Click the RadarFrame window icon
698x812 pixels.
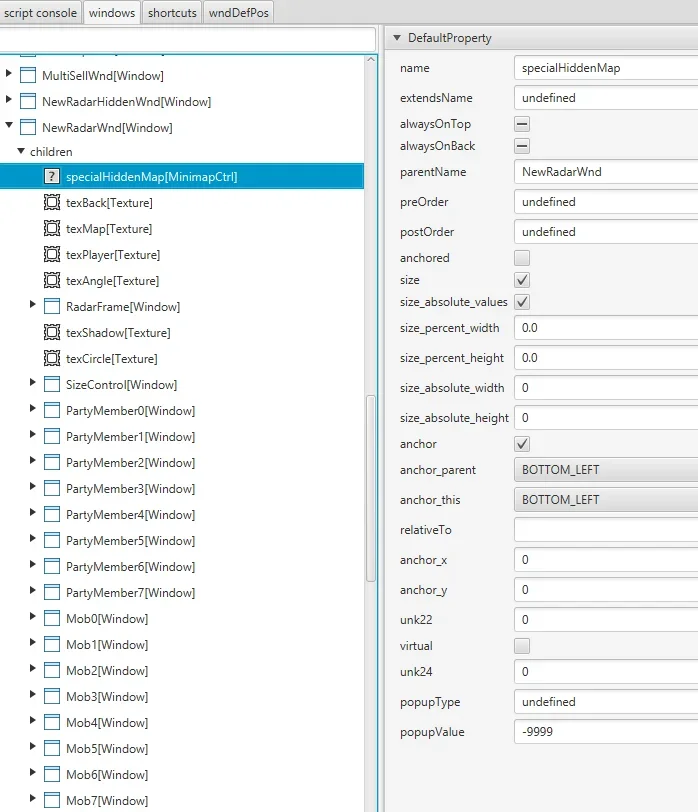[x=51, y=307]
